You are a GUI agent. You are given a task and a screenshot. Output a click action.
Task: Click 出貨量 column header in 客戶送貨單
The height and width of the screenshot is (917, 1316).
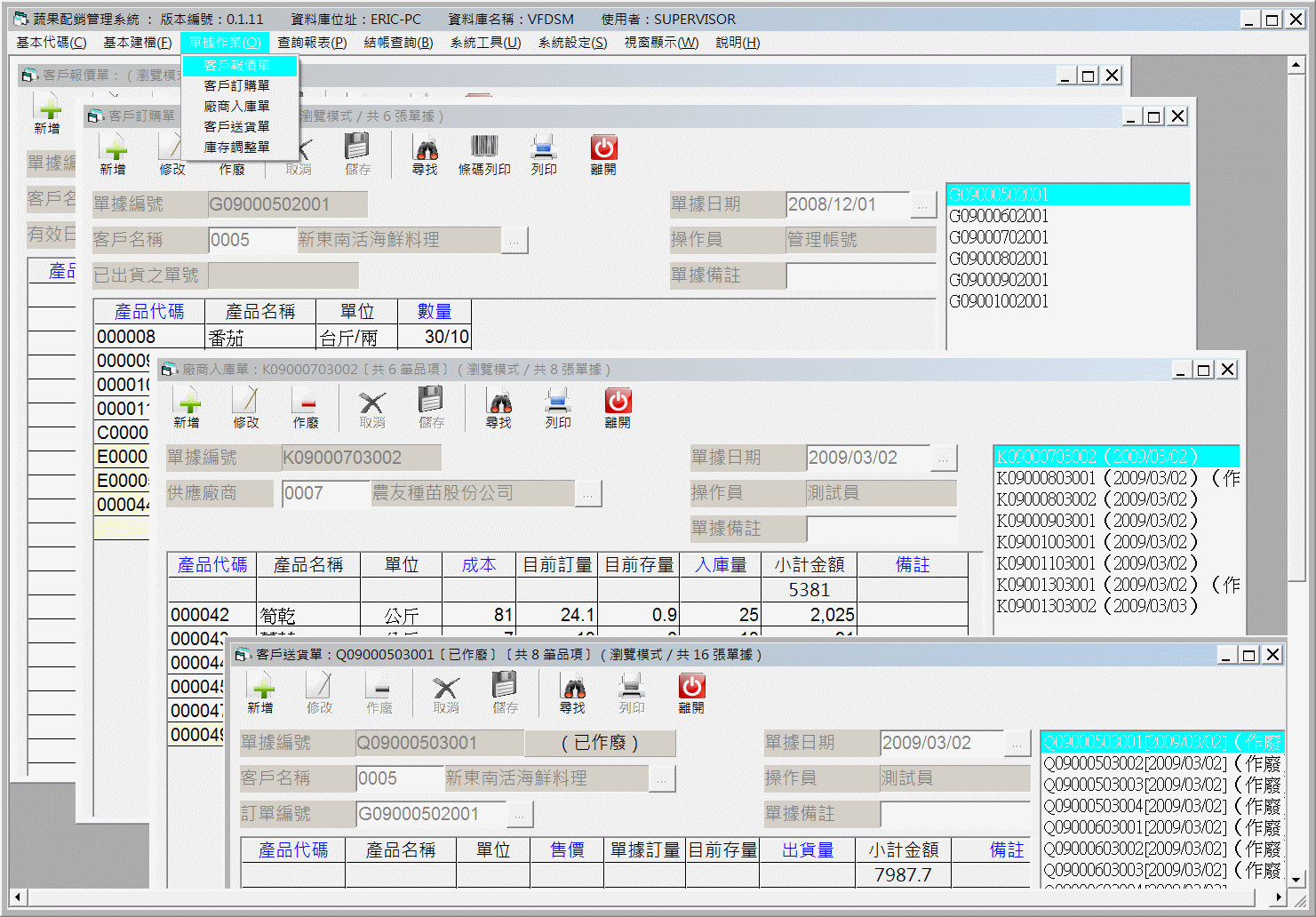(808, 850)
